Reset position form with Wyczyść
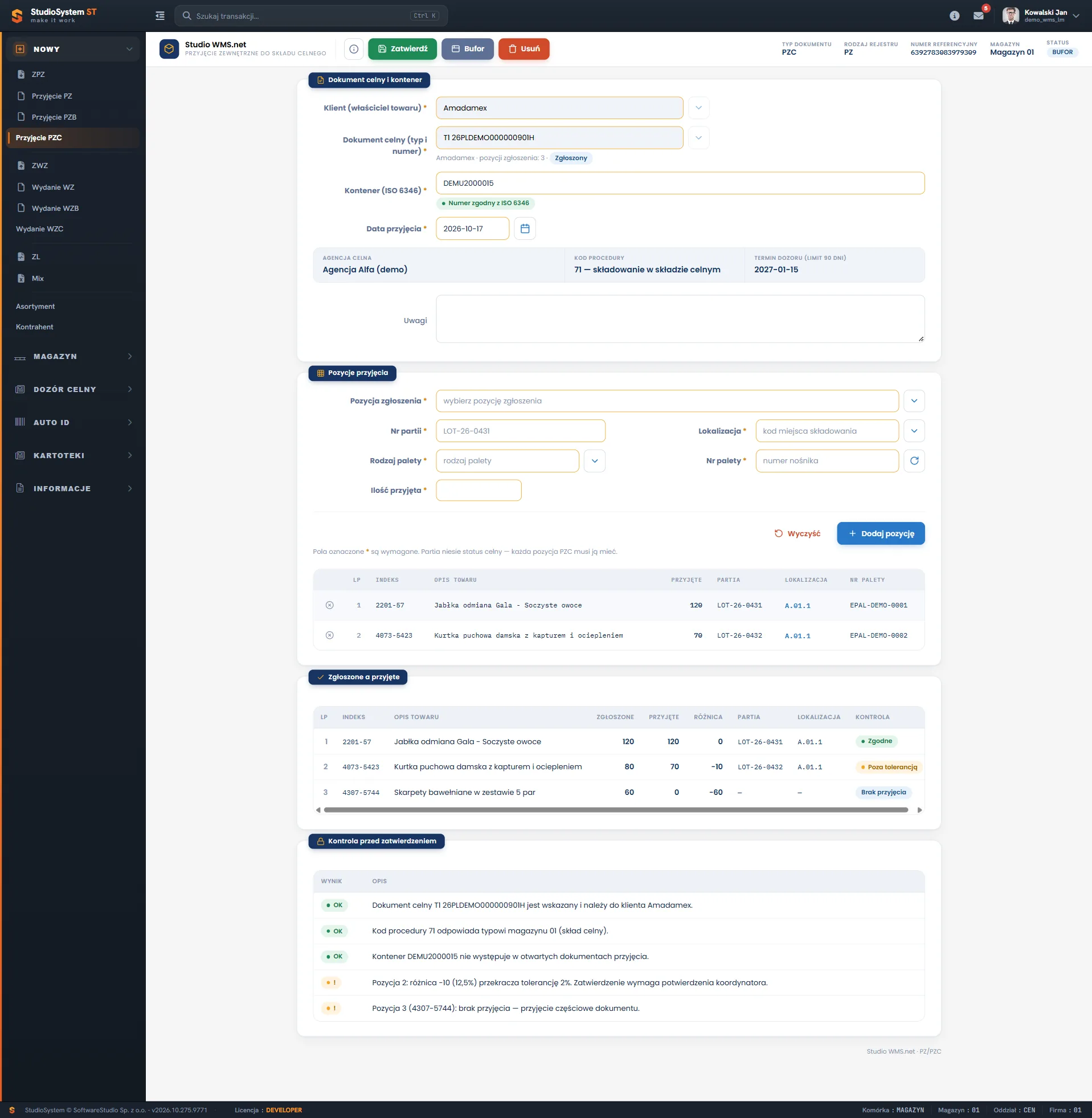The height and width of the screenshot is (1118, 1092). [797, 533]
